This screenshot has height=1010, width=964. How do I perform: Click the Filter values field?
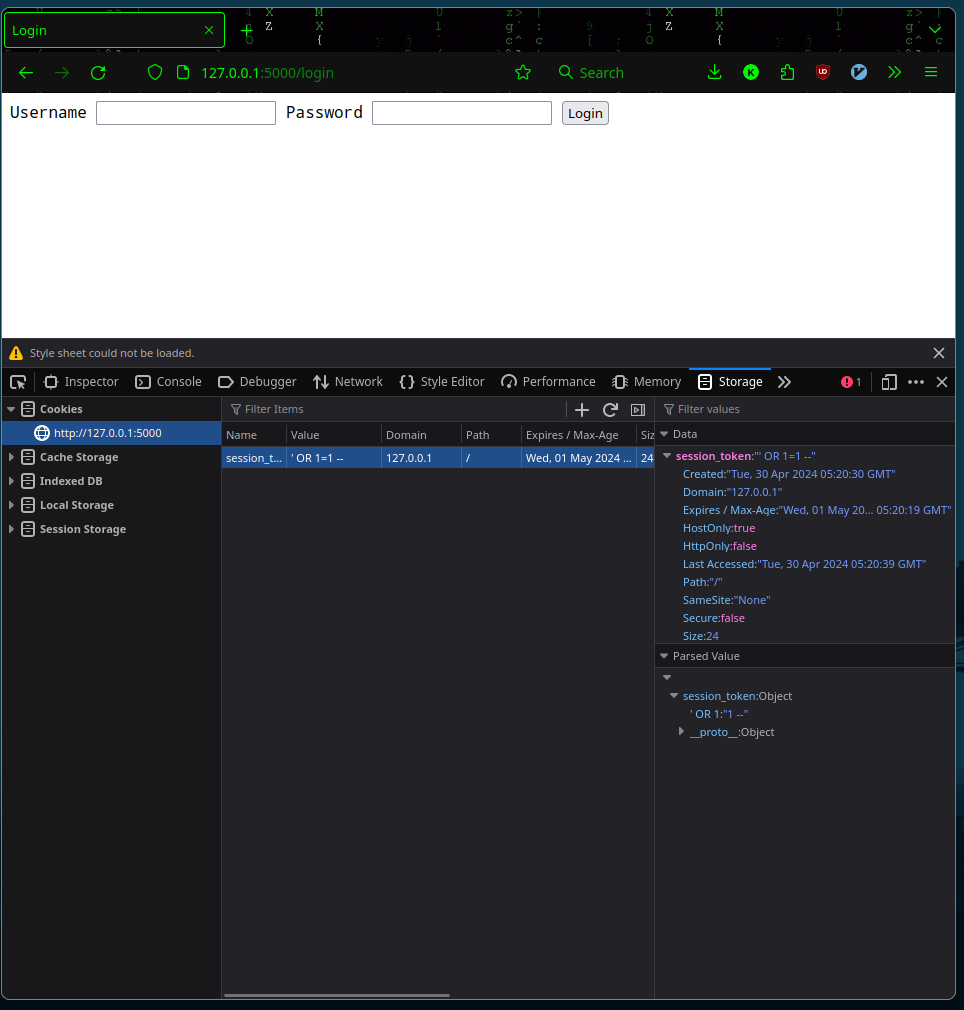(805, 410)
